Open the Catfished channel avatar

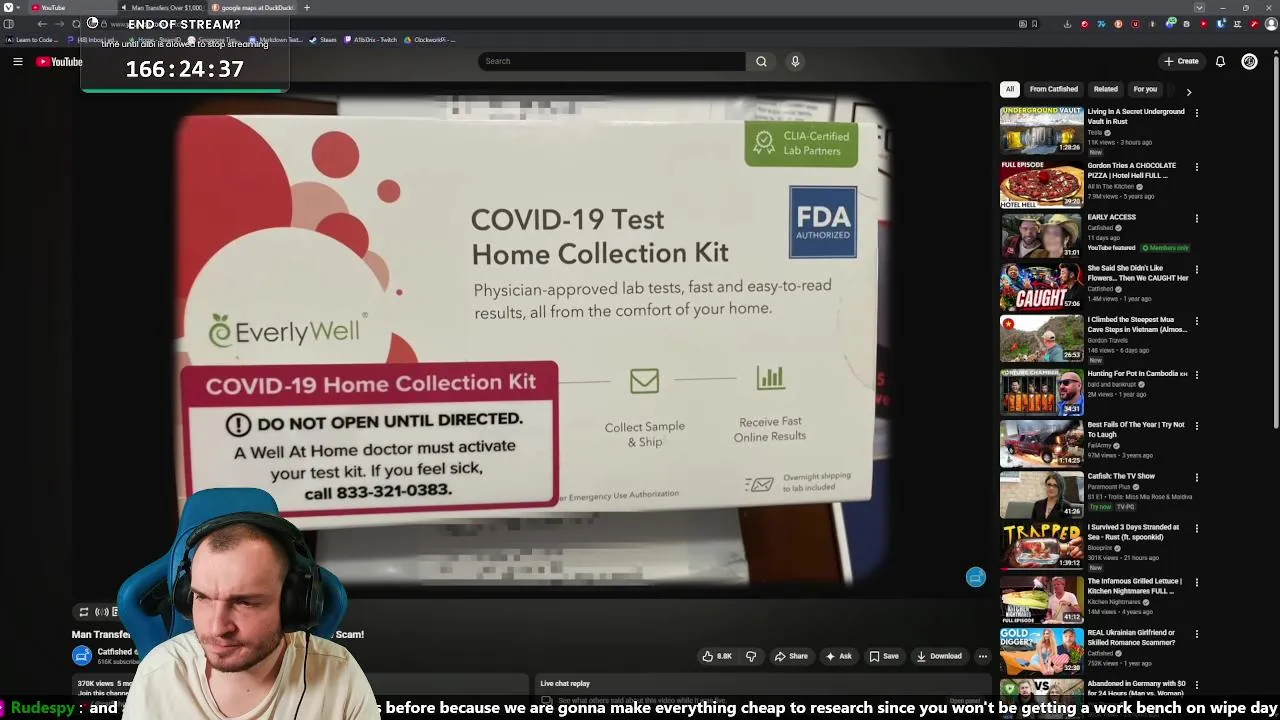(82, 655)
